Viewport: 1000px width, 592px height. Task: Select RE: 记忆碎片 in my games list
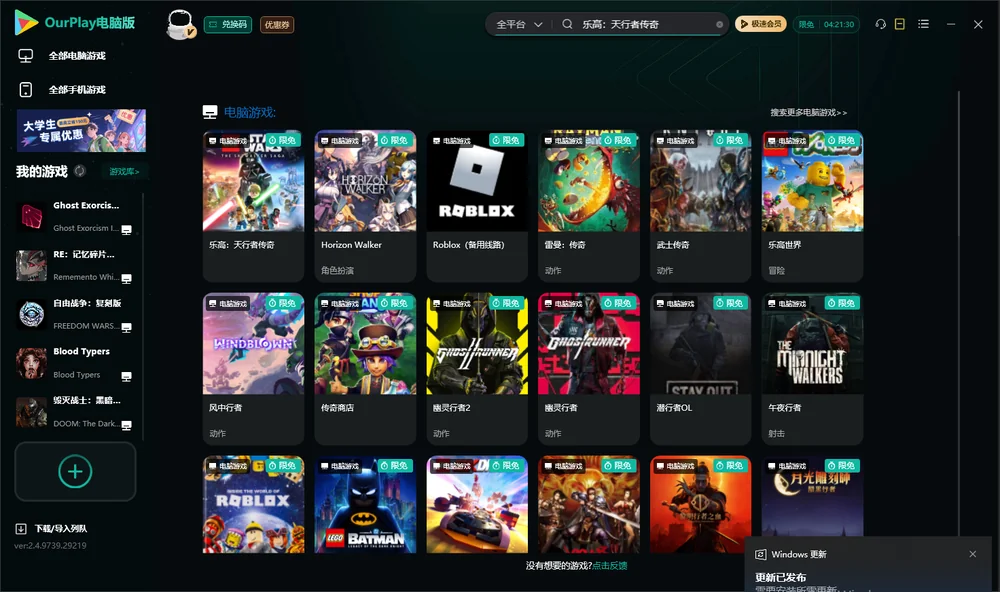pyautogui.click(x=75, y=265)
